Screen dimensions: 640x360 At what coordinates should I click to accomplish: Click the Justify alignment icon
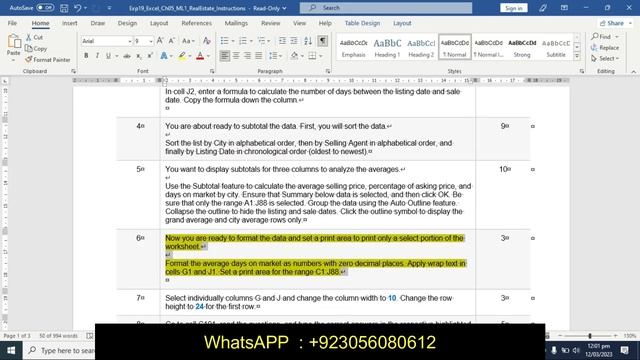click(x=259, y=56)
